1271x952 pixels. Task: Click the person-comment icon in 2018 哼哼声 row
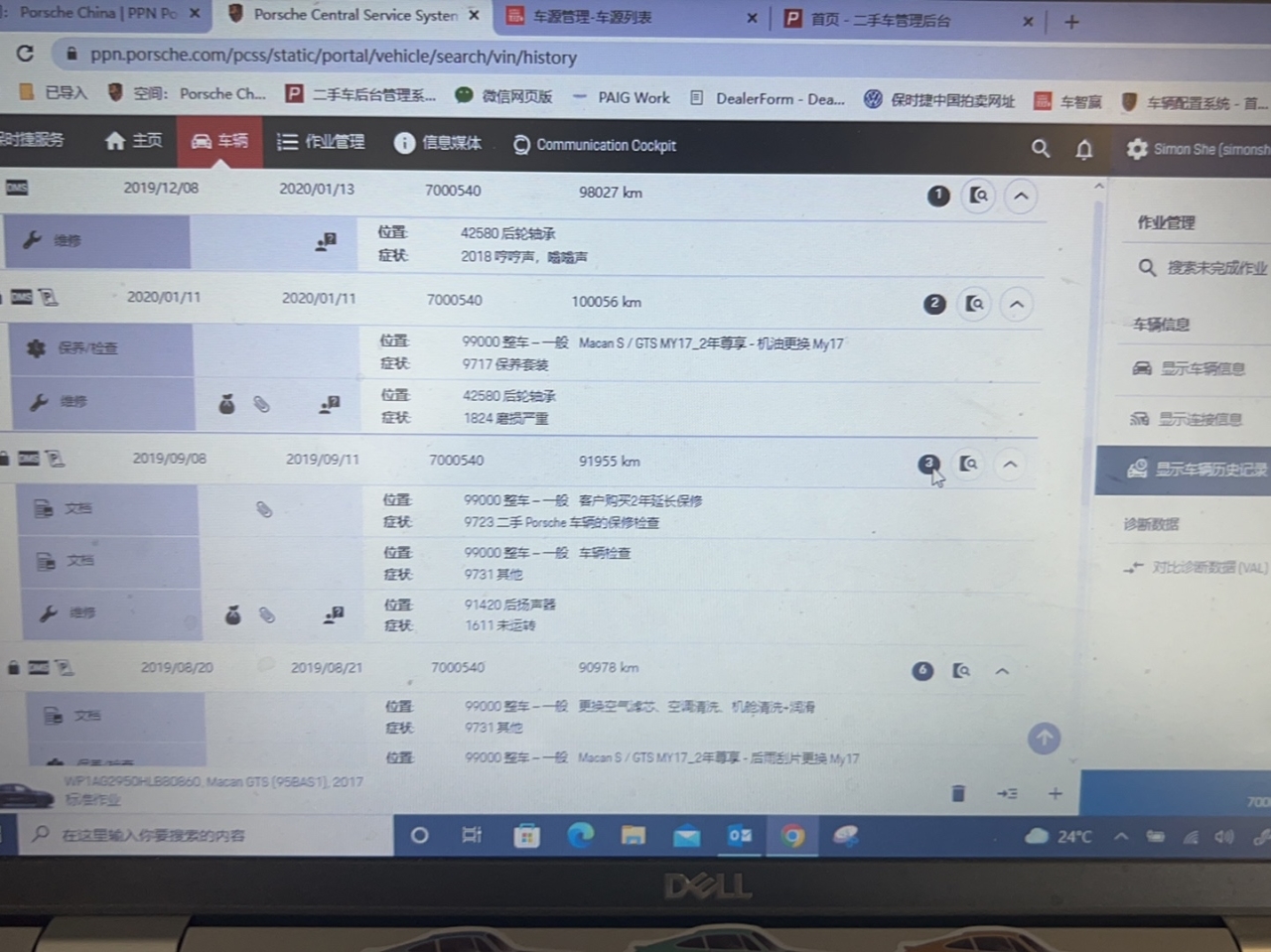coord(326,241)
